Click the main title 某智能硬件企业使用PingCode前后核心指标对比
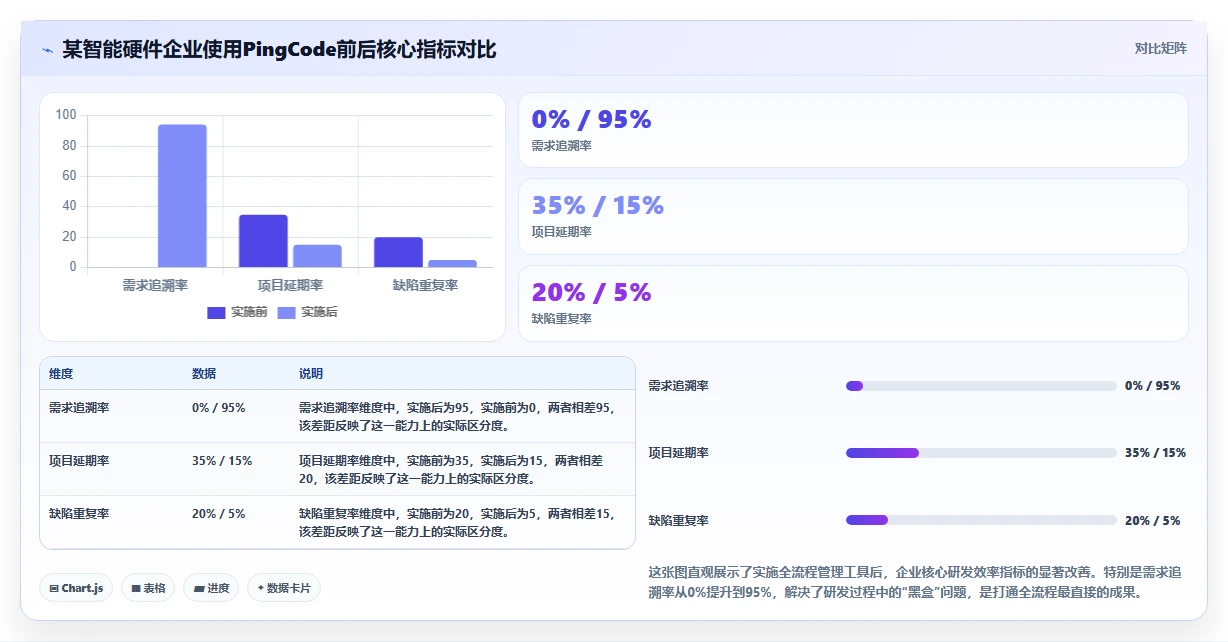Image resolution: width=1228 pixels, height=642 pixels. [x=279, y=50]
